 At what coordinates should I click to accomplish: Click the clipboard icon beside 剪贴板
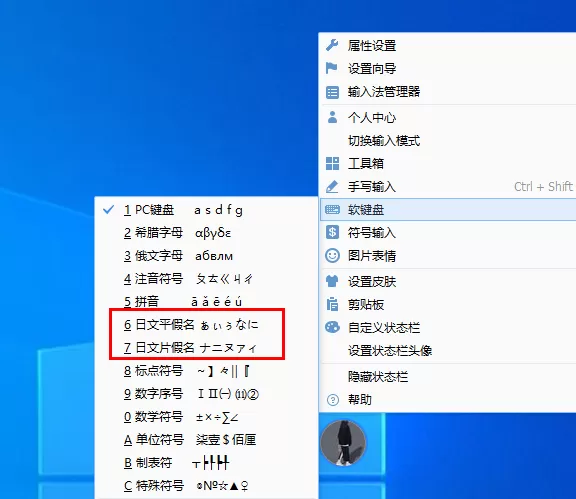pos(332,305)
